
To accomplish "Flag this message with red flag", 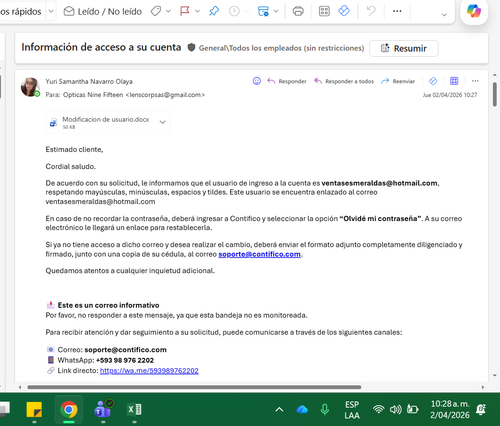I will click(185, 12).
